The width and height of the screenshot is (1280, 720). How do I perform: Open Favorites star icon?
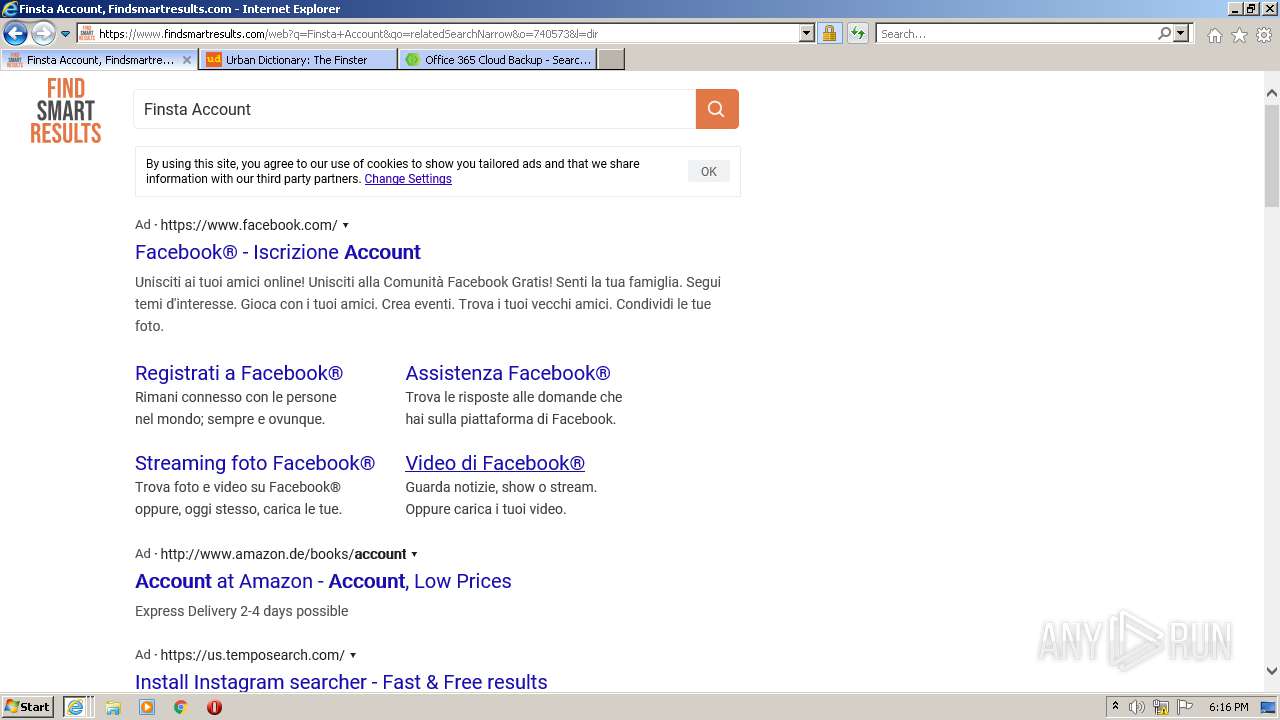(x=1239, y=35)
